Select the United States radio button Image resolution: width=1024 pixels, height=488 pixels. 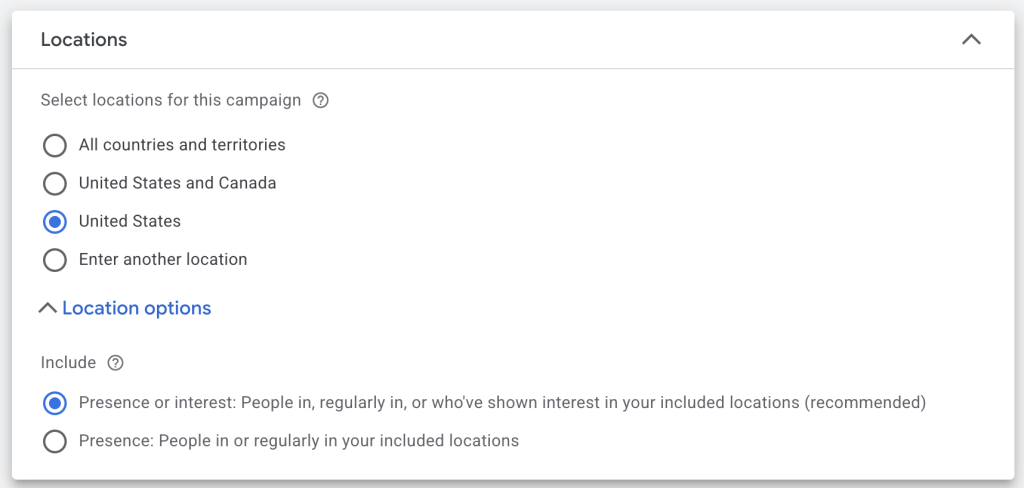pos(55,222)
